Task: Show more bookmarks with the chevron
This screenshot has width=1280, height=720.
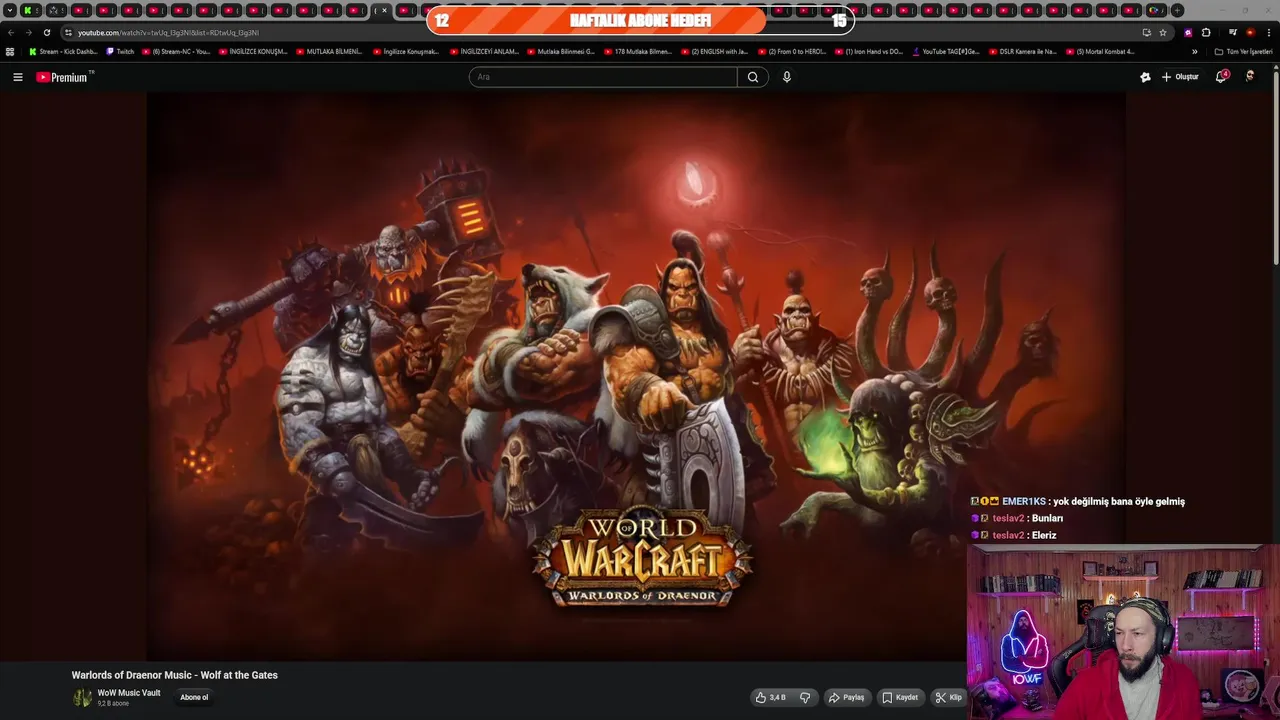Action: click(x=1194, y=51)
